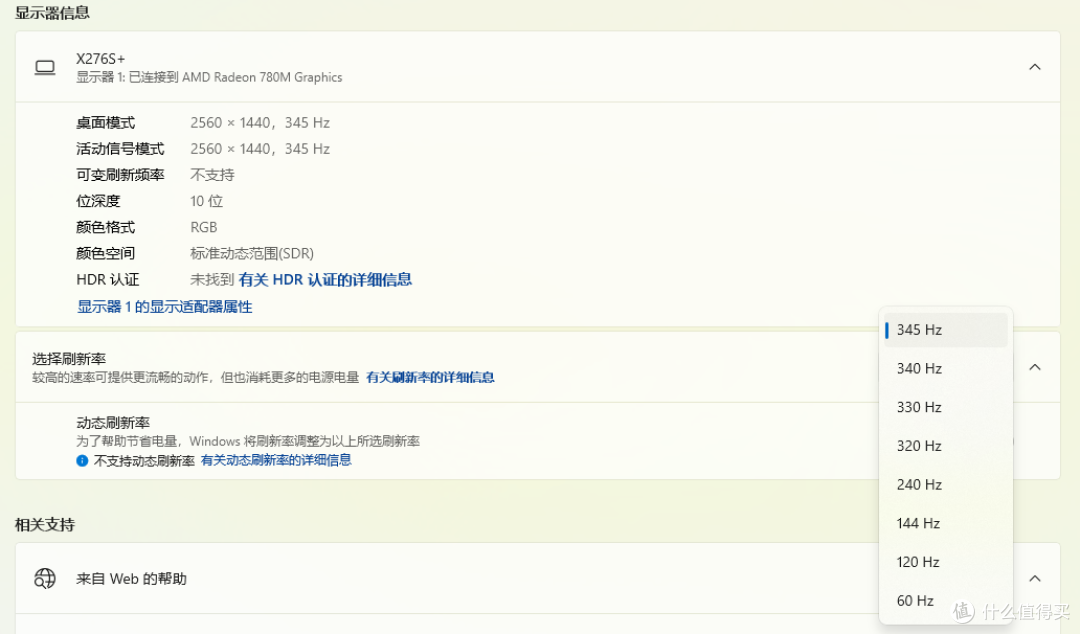
Task: Click the 10 位 bit depth value
Action: coord(207,201)
